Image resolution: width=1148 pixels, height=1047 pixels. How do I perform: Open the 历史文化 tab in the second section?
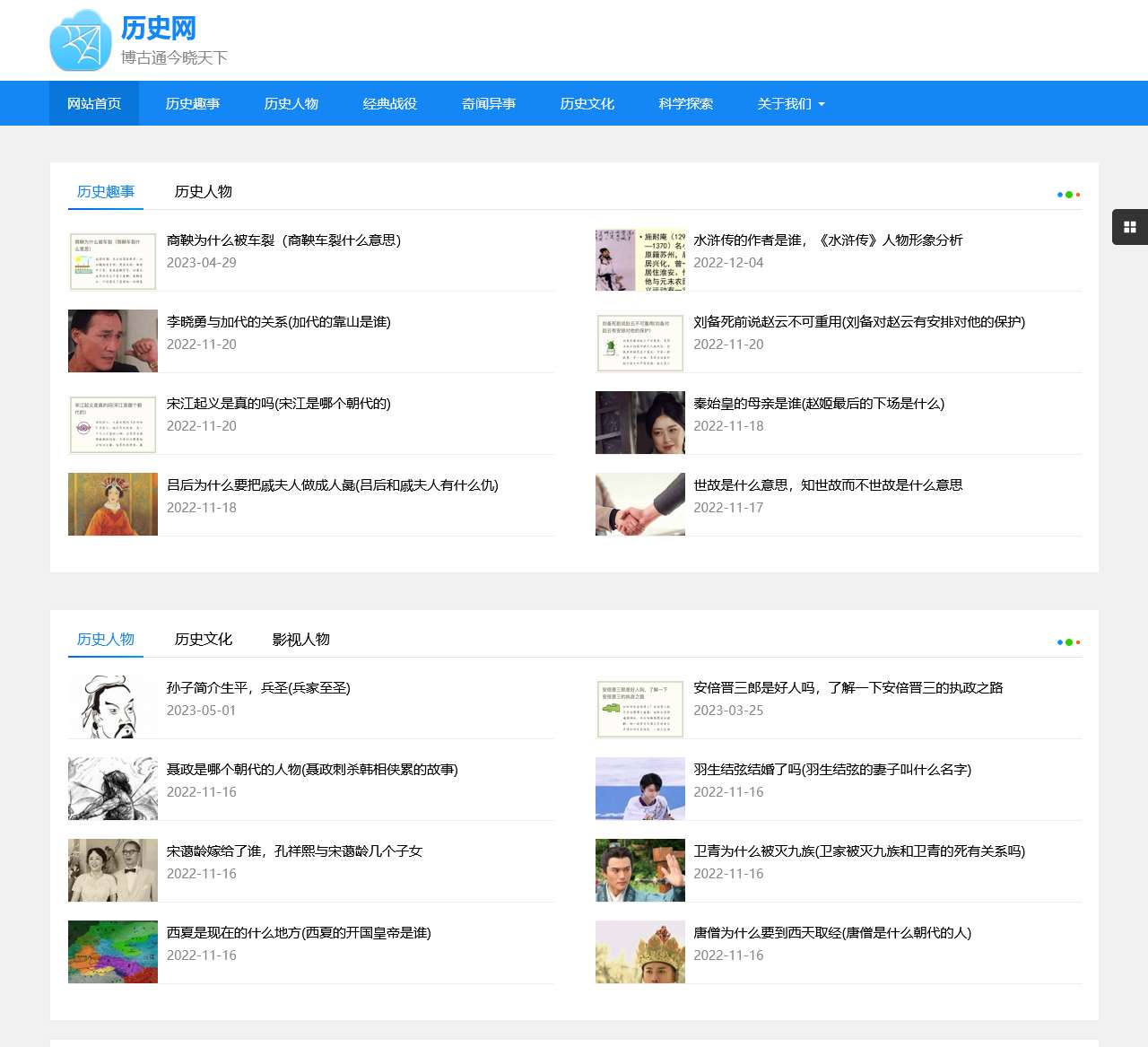(204, 640)
